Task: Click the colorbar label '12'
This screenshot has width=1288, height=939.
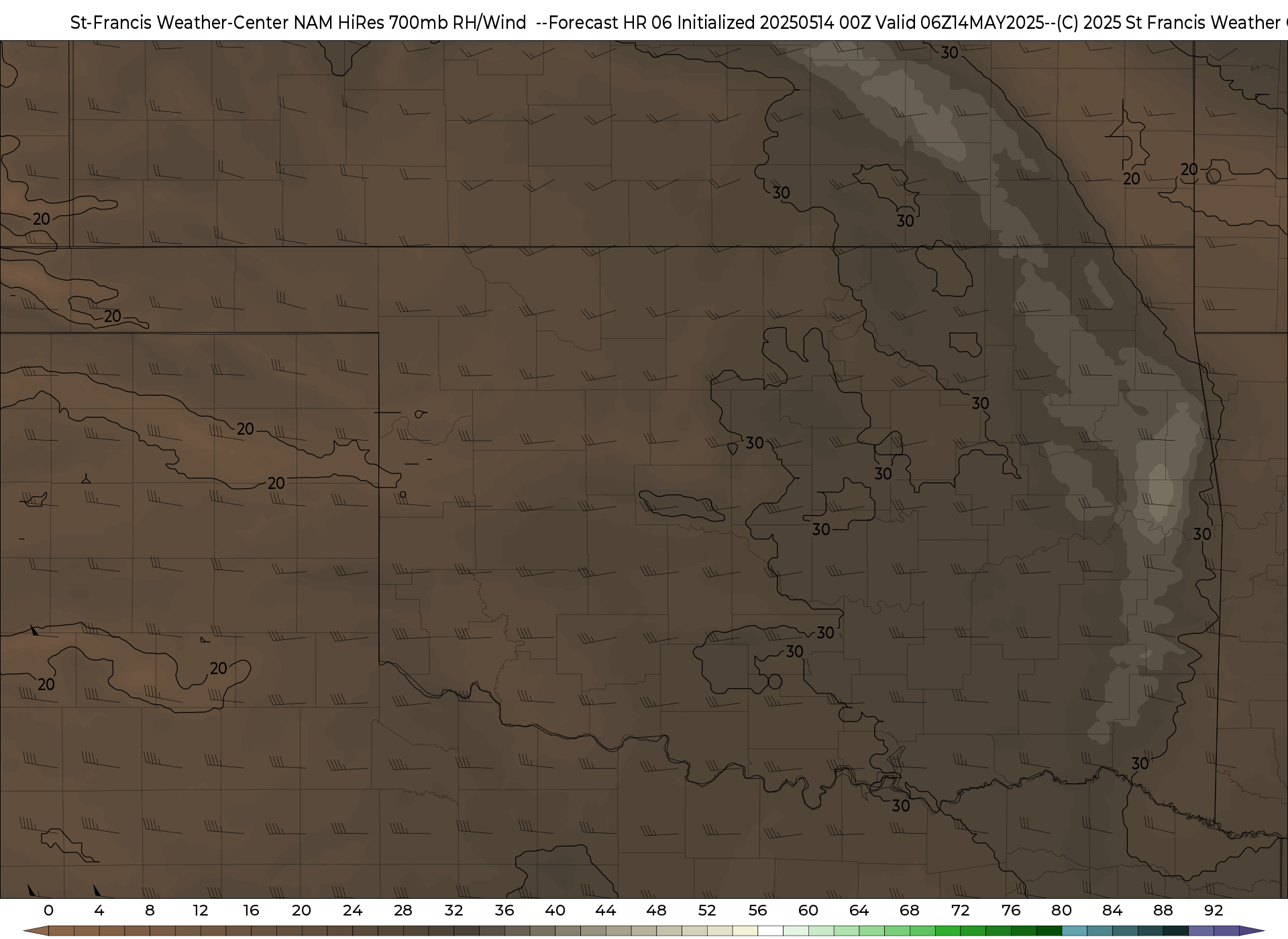Action: click(x=201, y=910)
